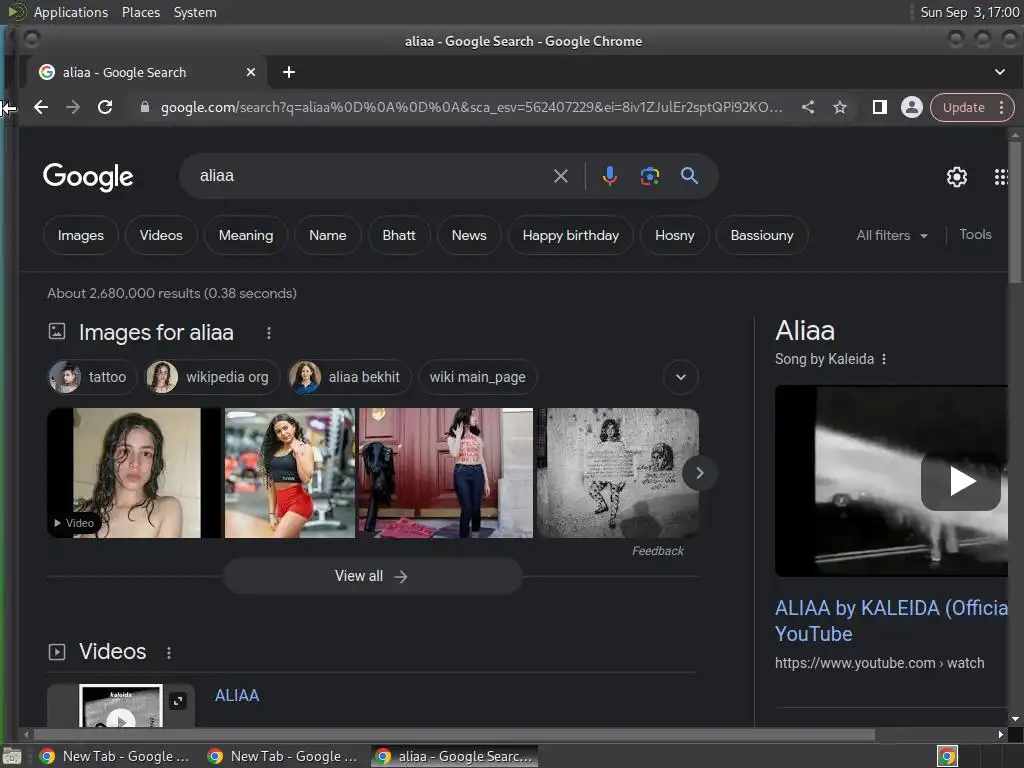Viewport: 1024px width, 768px height.
Task: Start voice search with the microphone
Action: (x=609, y=176)
